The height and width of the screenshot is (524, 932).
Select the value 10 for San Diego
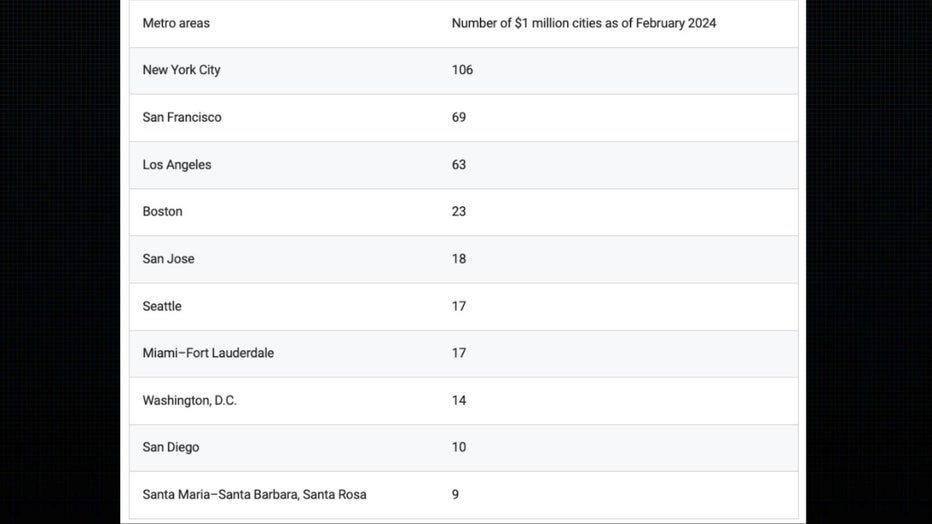tap(459, 447)
